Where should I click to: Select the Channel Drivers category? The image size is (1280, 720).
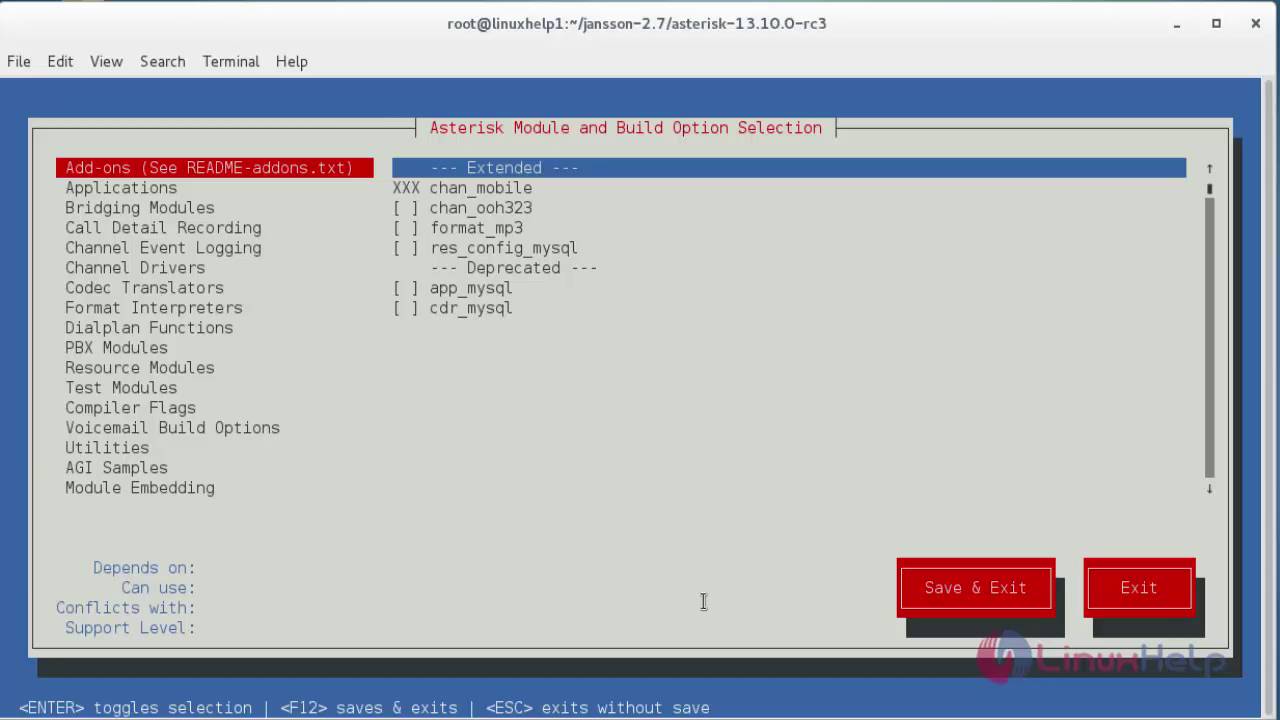135,268
